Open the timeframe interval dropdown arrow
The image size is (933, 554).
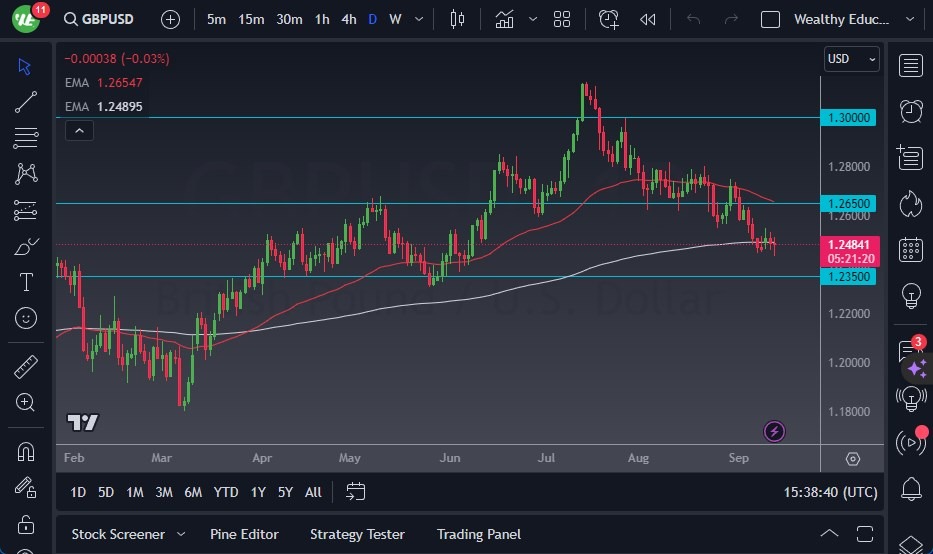tap(418, 19)
